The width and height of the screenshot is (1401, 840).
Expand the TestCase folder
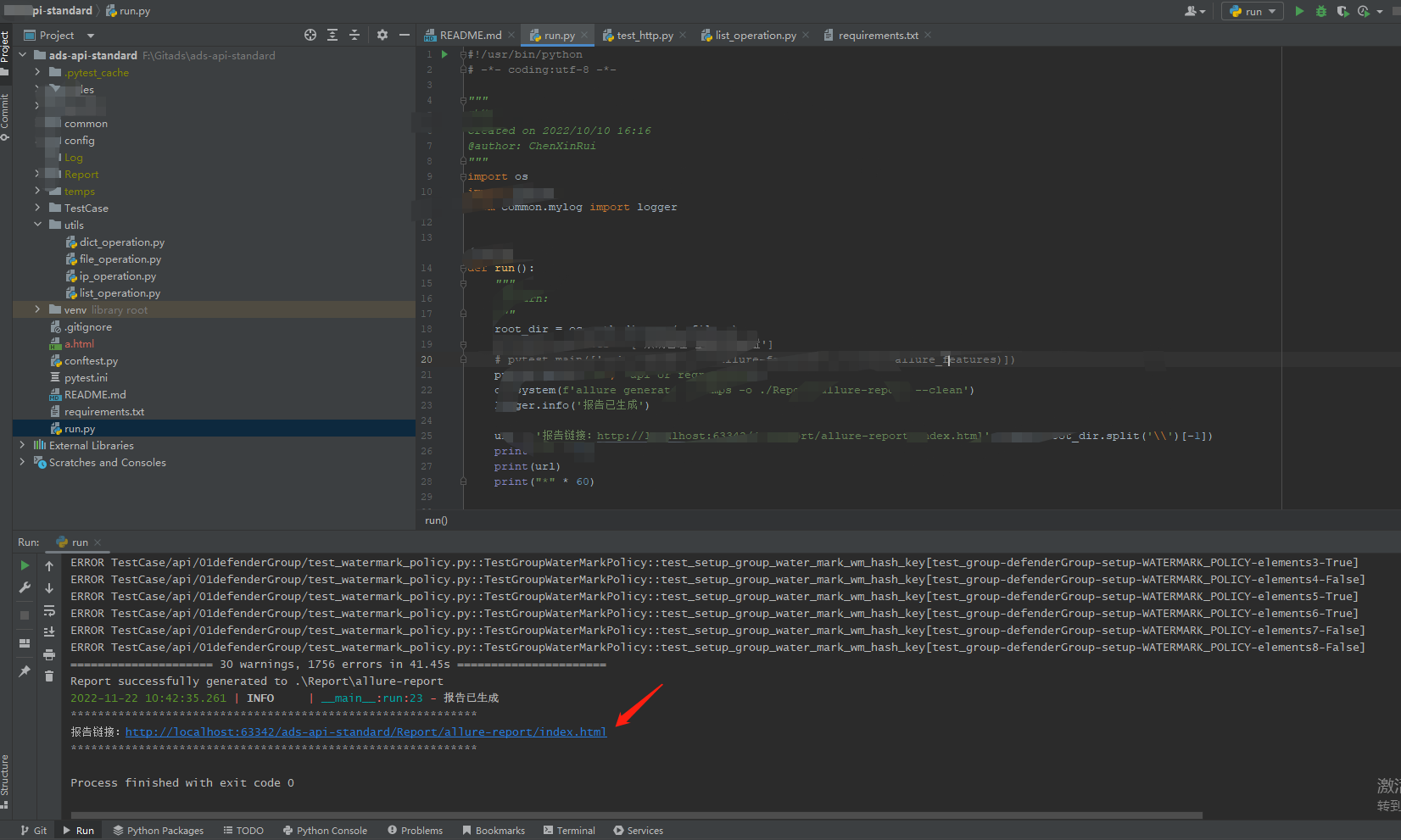pos(37,208)
